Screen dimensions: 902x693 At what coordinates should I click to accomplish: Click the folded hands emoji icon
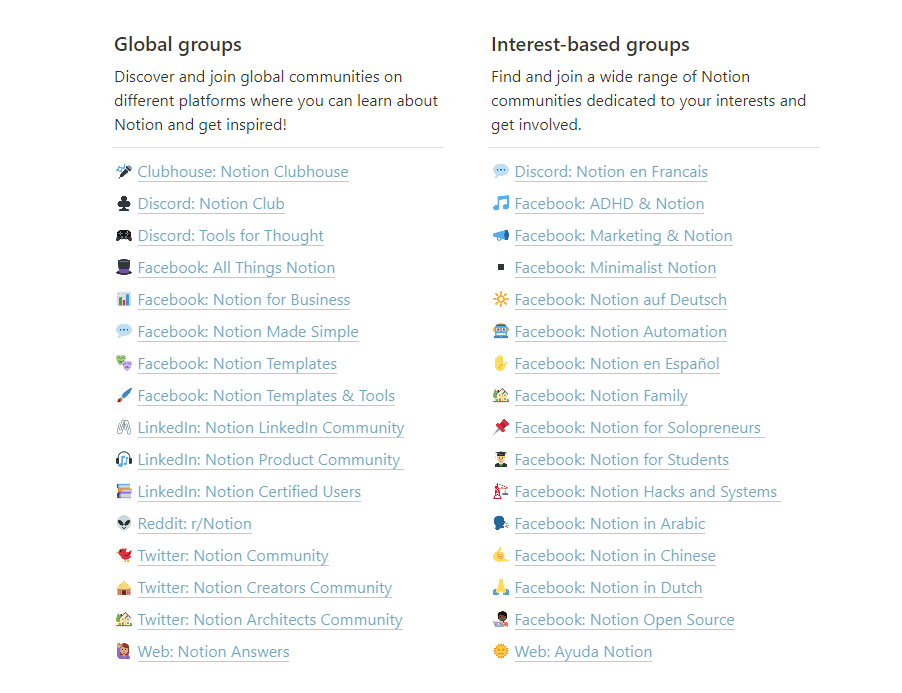coord(501,588)
